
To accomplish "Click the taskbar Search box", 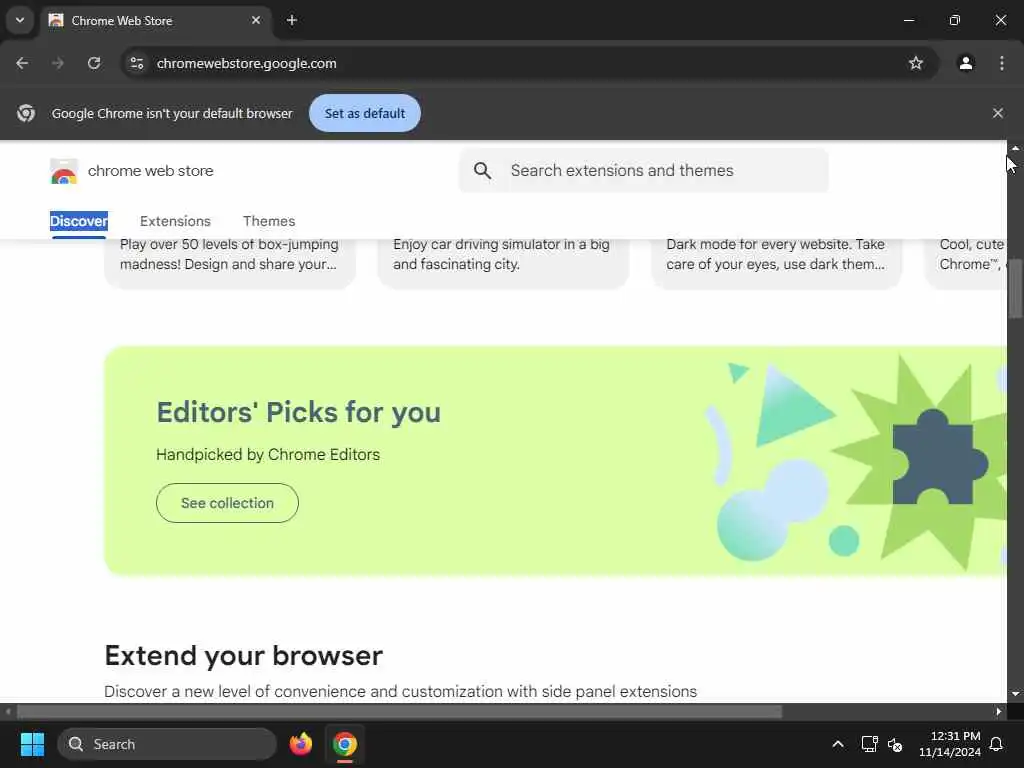I will pos(167,744).
